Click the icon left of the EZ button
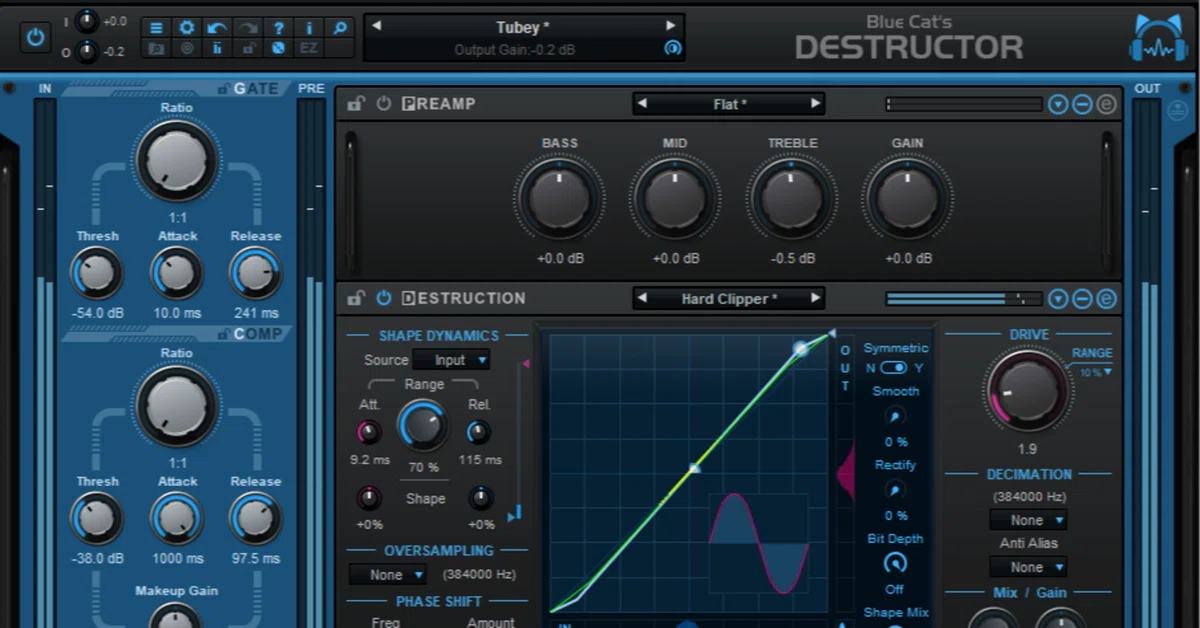The width and height of the screenshot is (1200, 628). tap(279, 47)
